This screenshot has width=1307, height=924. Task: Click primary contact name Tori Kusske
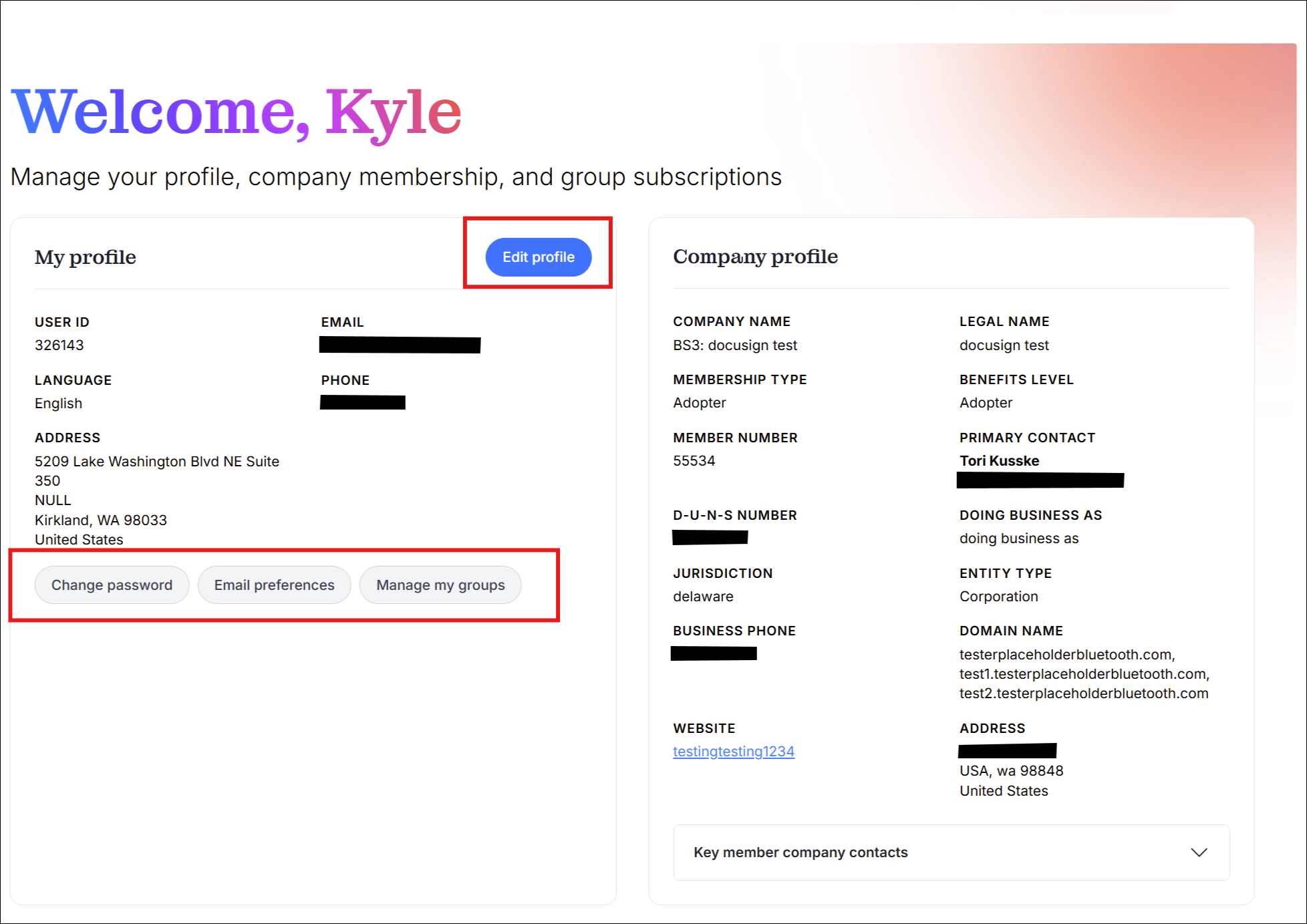pyautogui.click(x=999, y=461)
